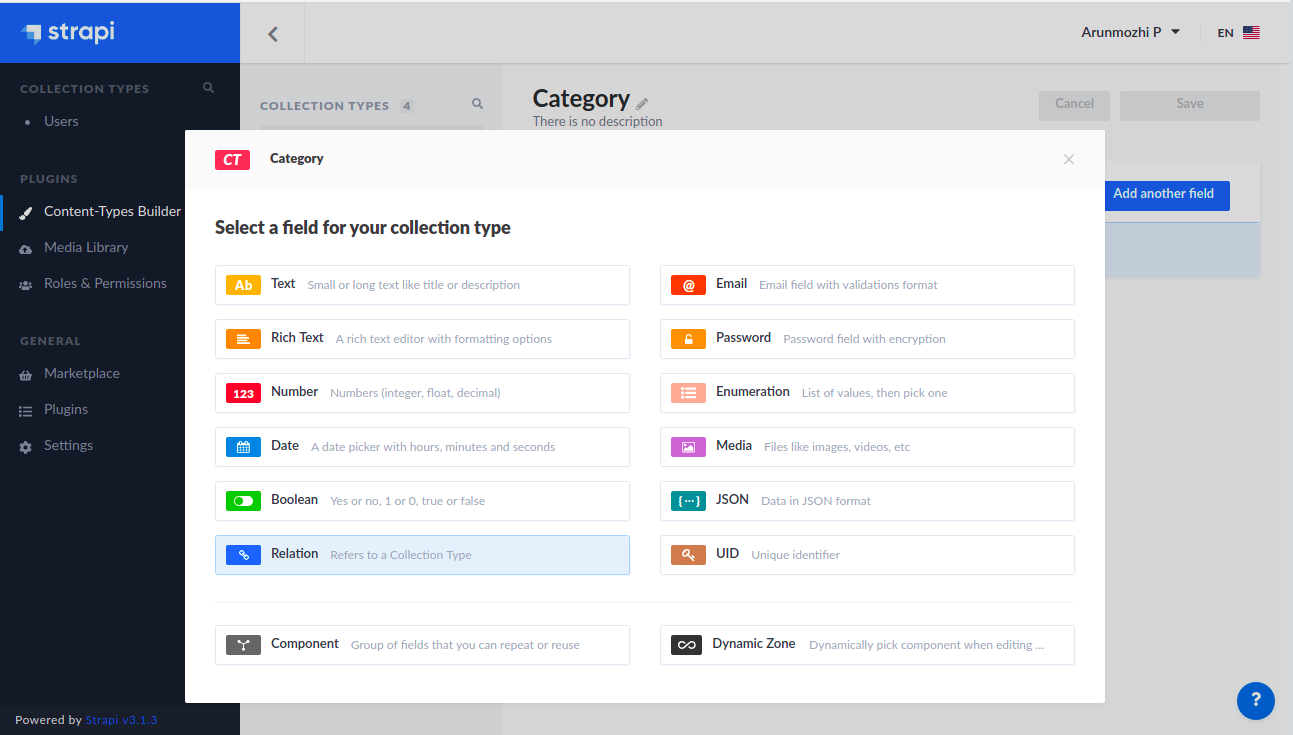Pick the Email @ field icon
Viewport: 1293px width, 735px height.
coord(688,285)
